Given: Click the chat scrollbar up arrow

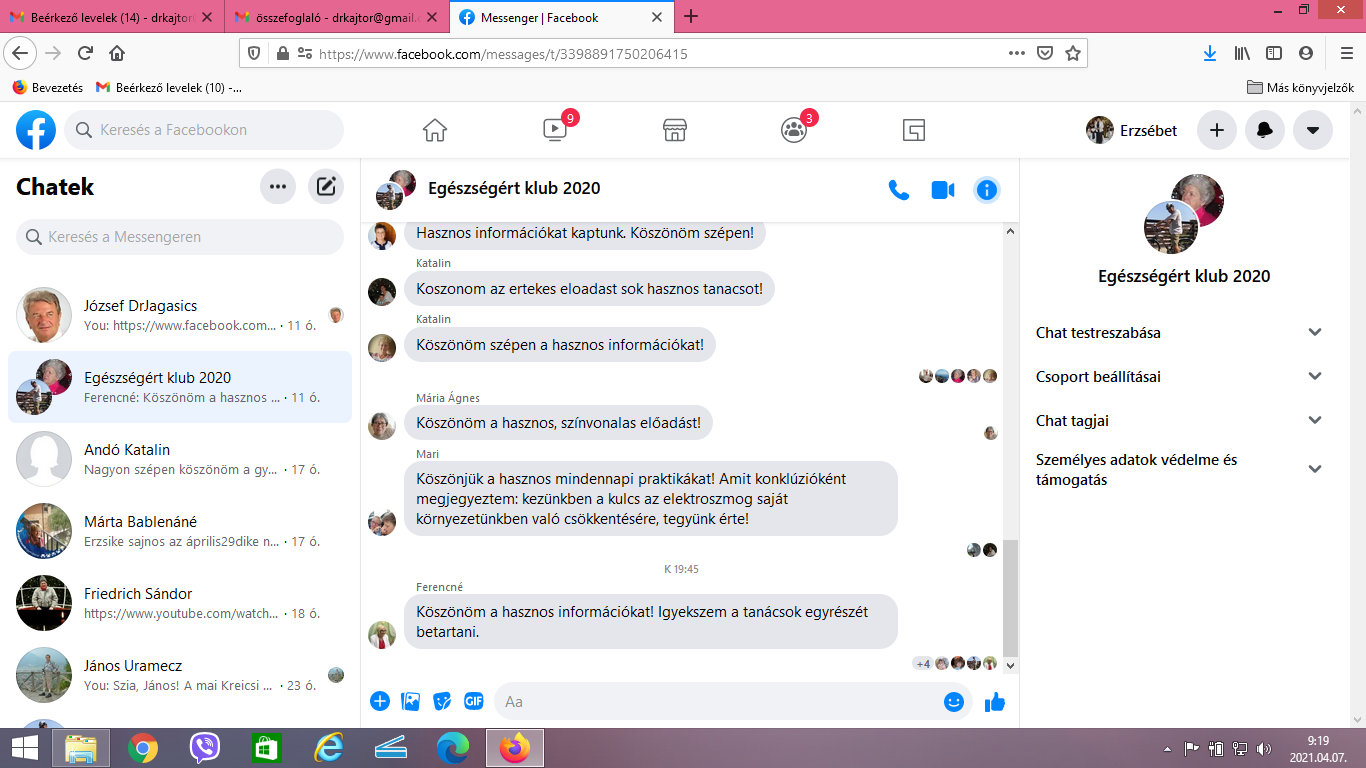Looking at the screenshot, I should click(1010, 231).
